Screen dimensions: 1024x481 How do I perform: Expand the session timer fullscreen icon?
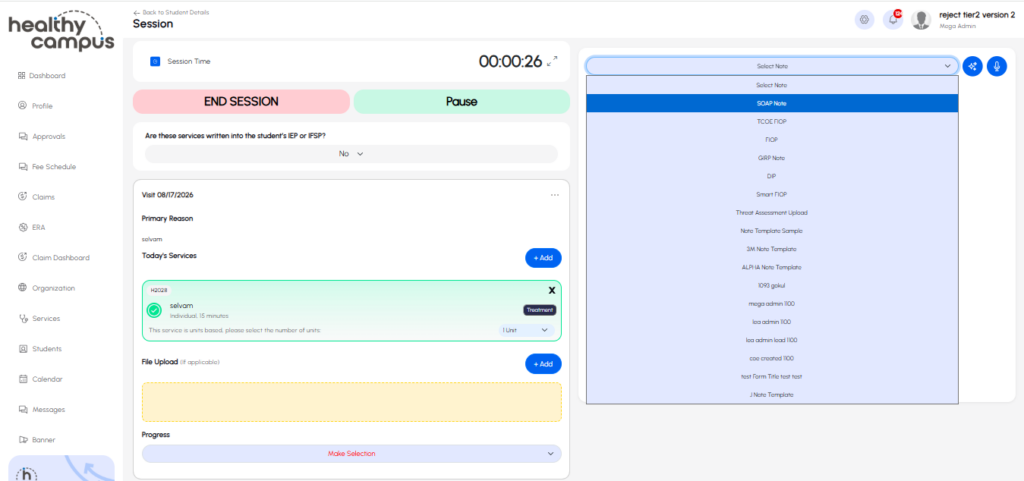tap(552, 61)
